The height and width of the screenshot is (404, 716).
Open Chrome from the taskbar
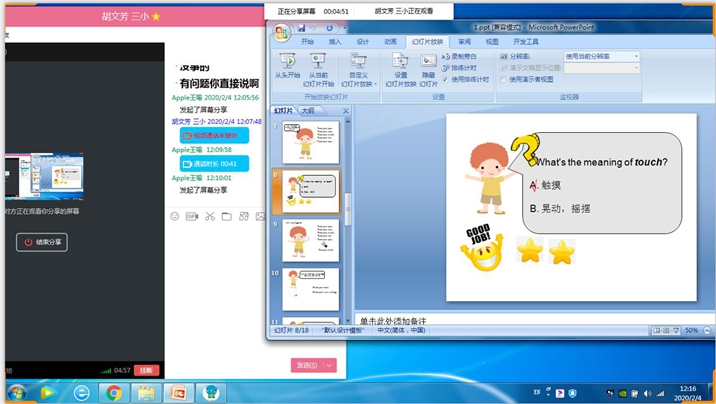[114, 393]
